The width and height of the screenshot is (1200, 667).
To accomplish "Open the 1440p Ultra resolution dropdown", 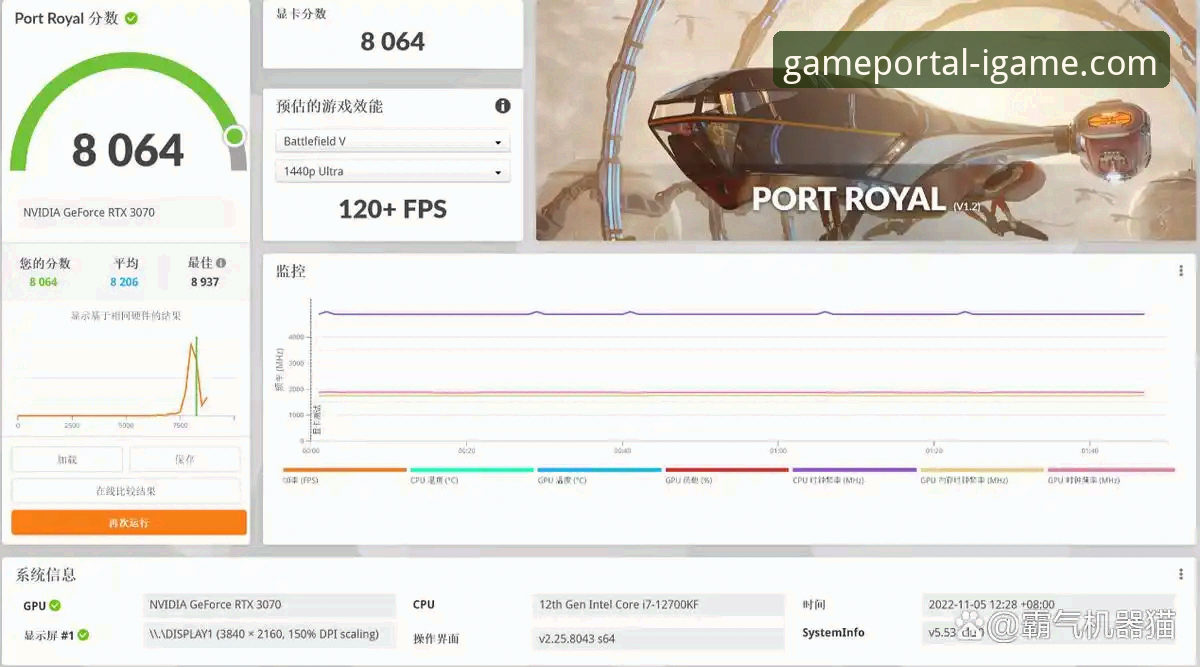I will pos(392,172).
